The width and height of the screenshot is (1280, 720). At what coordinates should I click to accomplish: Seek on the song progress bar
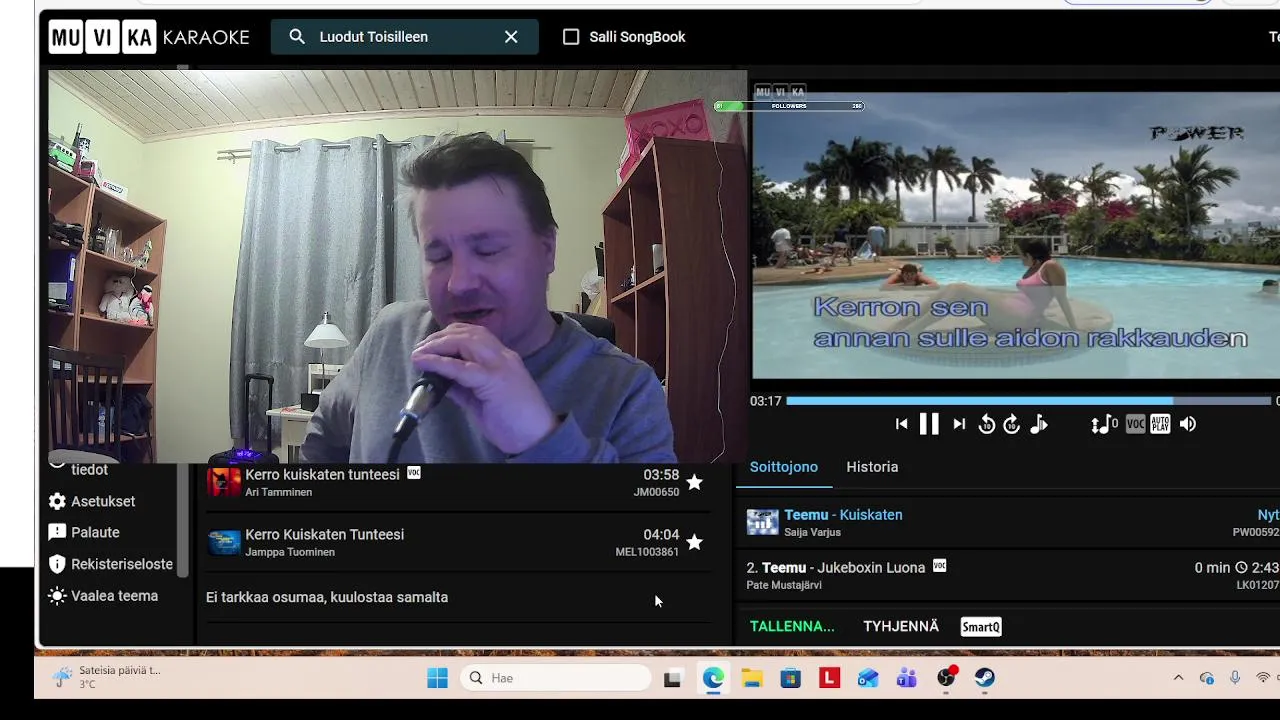point(1028,401)
